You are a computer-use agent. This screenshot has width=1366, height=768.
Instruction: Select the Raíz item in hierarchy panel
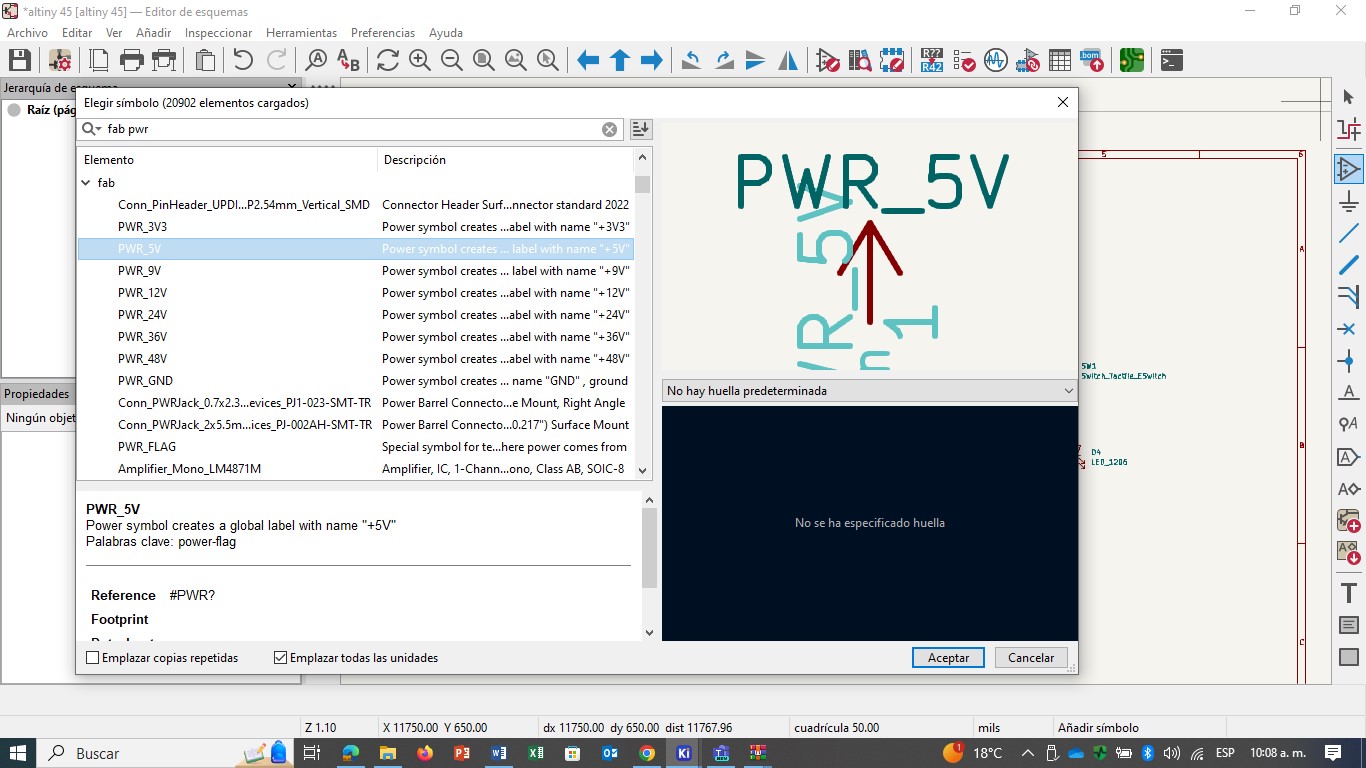[x=50, y=110]
